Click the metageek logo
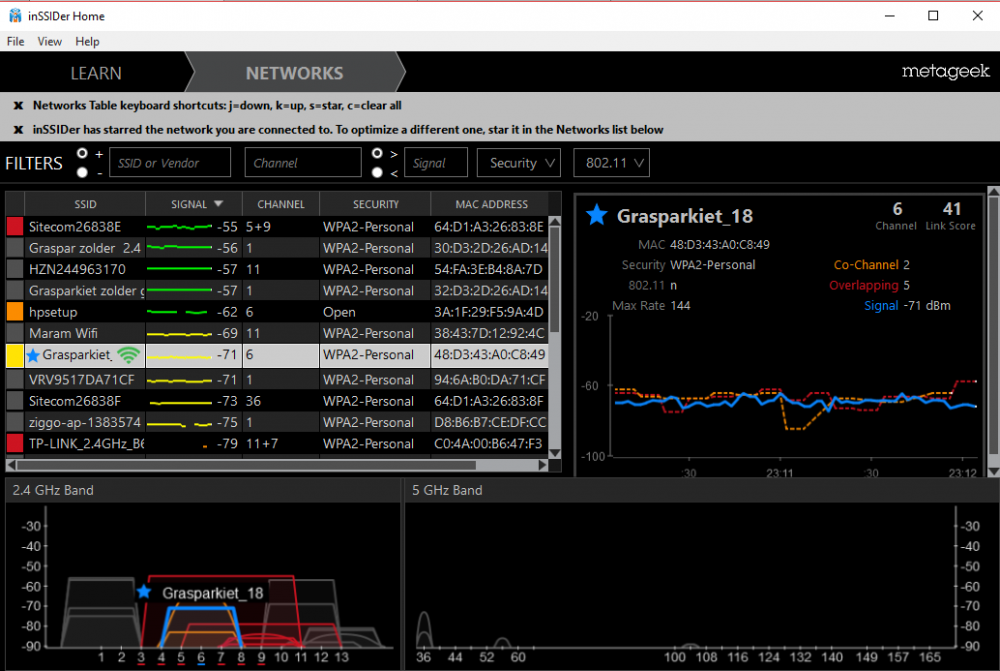The image size is (1000, 671). coord(945,72)
